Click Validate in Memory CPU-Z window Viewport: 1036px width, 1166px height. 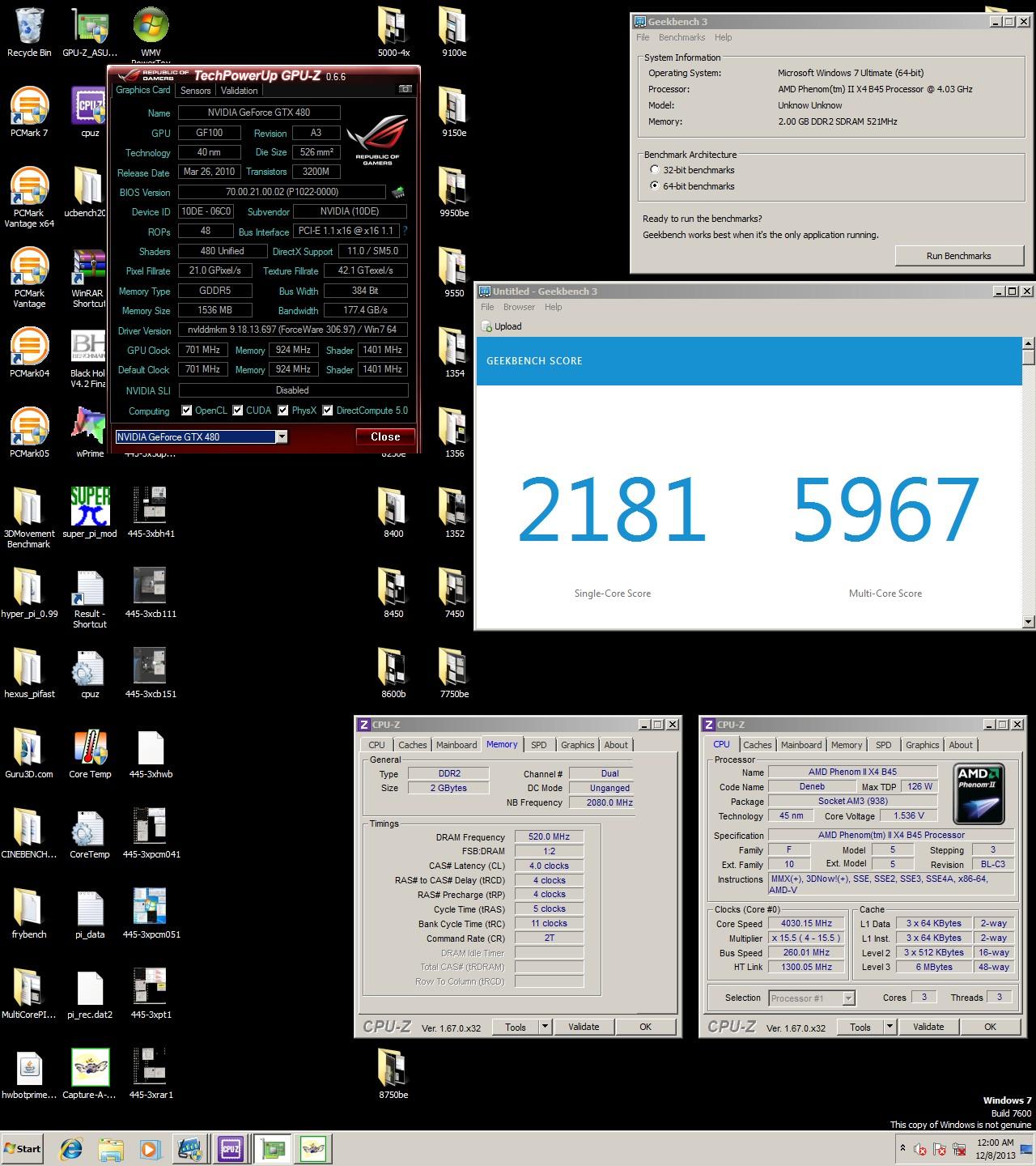(584, 1027)
